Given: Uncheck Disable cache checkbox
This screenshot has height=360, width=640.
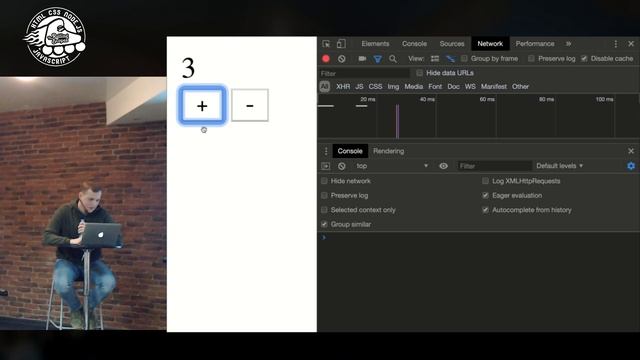Looking at the screenshot, I should (x=584, y=59).
